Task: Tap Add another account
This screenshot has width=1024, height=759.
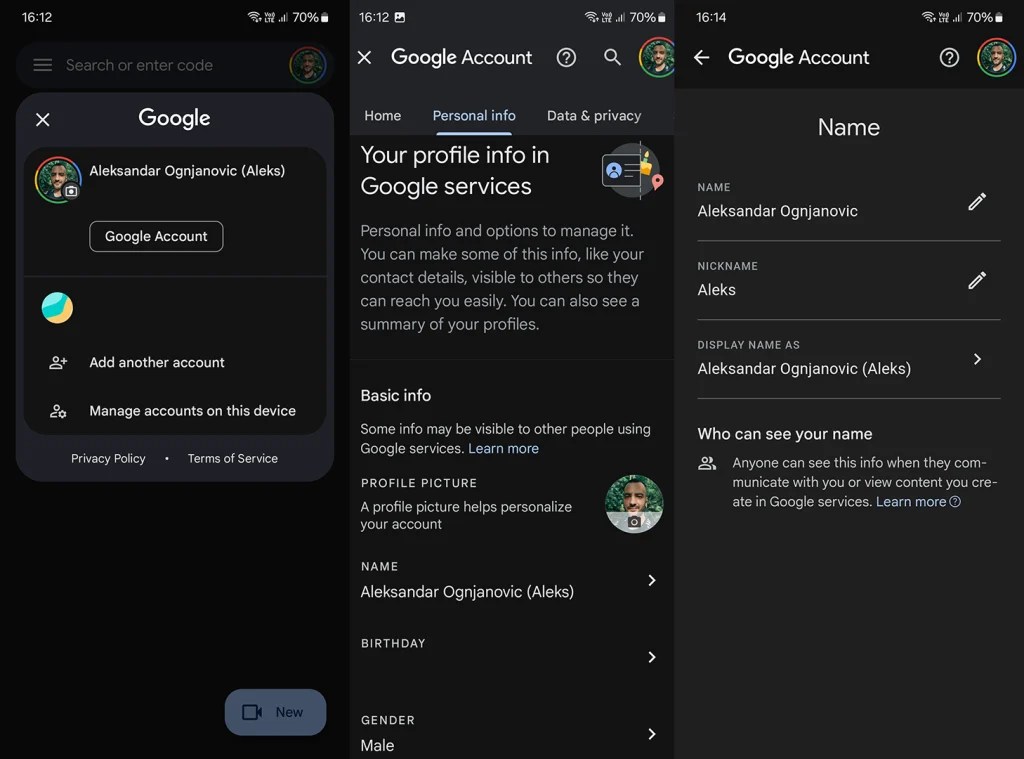Action: coord(156,362)
